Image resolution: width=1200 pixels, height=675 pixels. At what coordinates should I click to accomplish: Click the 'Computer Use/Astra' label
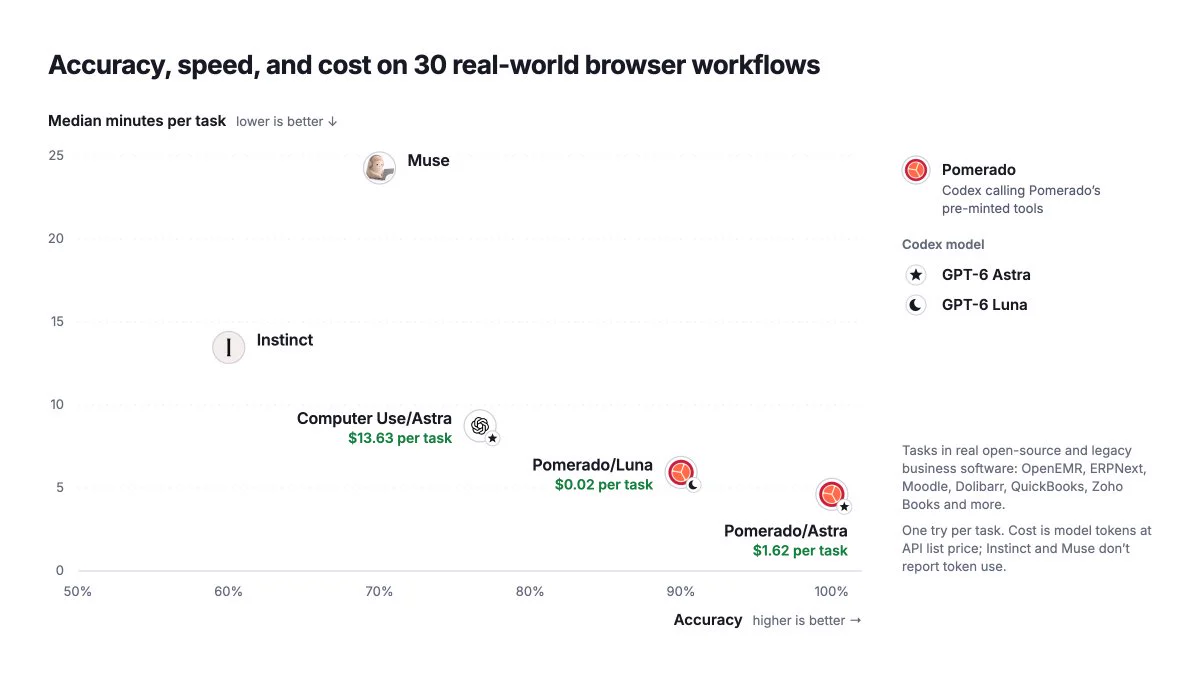pos(374,418)
